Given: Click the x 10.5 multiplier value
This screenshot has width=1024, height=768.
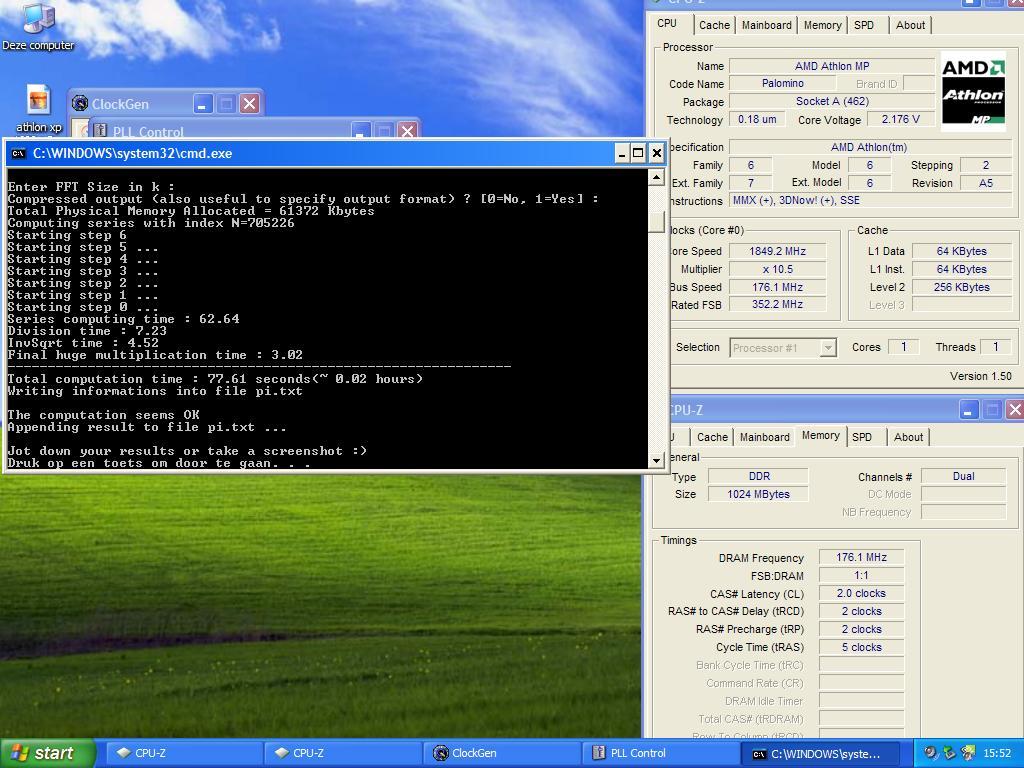Looking at the screenshot, I should click(777, 269).
